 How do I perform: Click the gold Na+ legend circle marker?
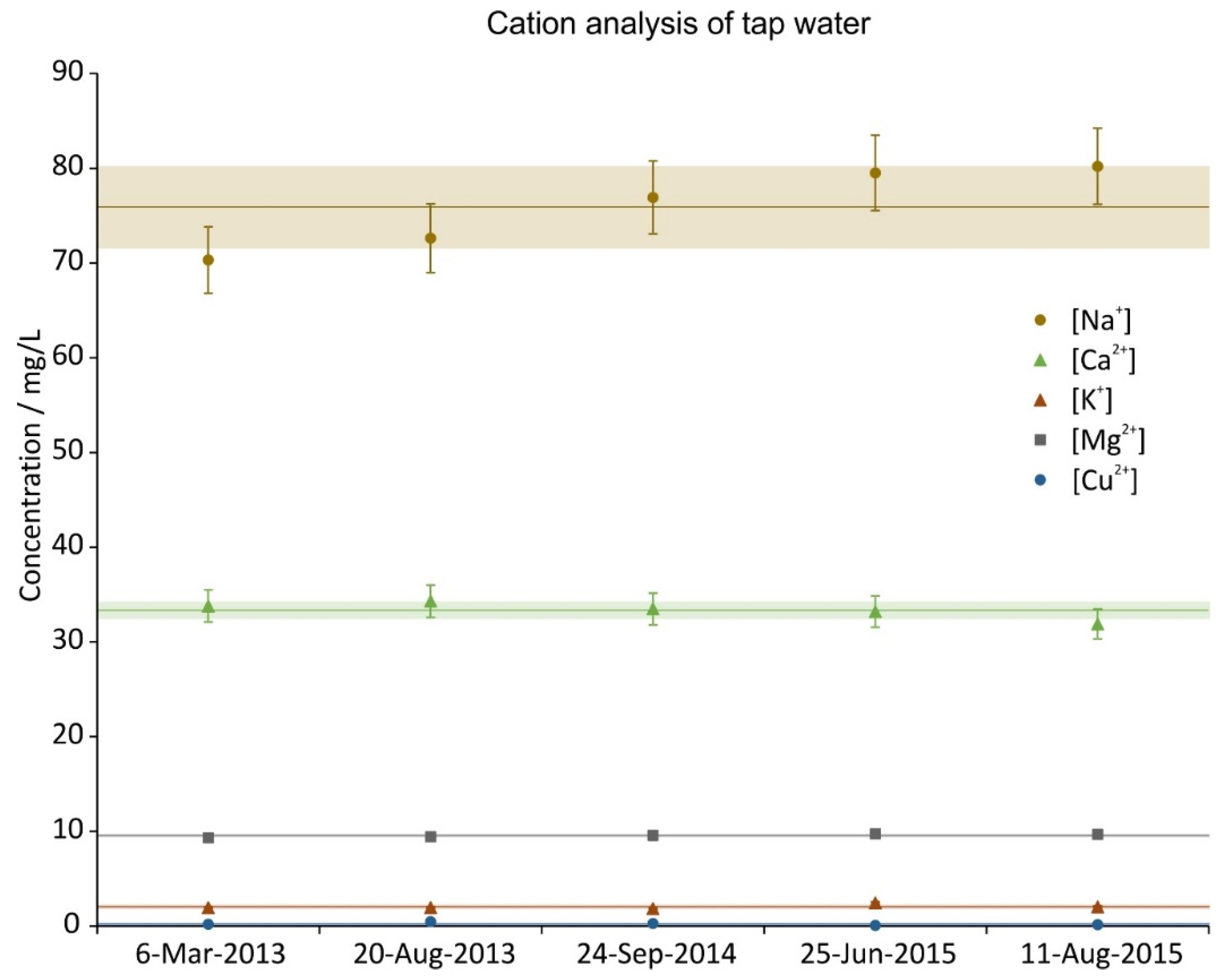click(1041, 321)
